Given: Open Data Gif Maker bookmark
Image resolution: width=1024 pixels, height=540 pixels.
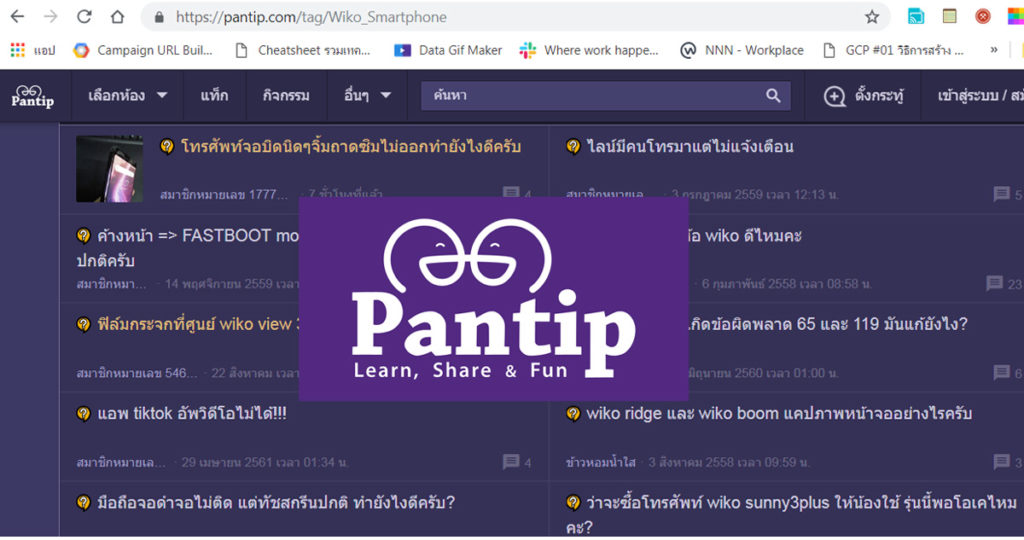Looking at the screenshot, I should coord(449,50).
